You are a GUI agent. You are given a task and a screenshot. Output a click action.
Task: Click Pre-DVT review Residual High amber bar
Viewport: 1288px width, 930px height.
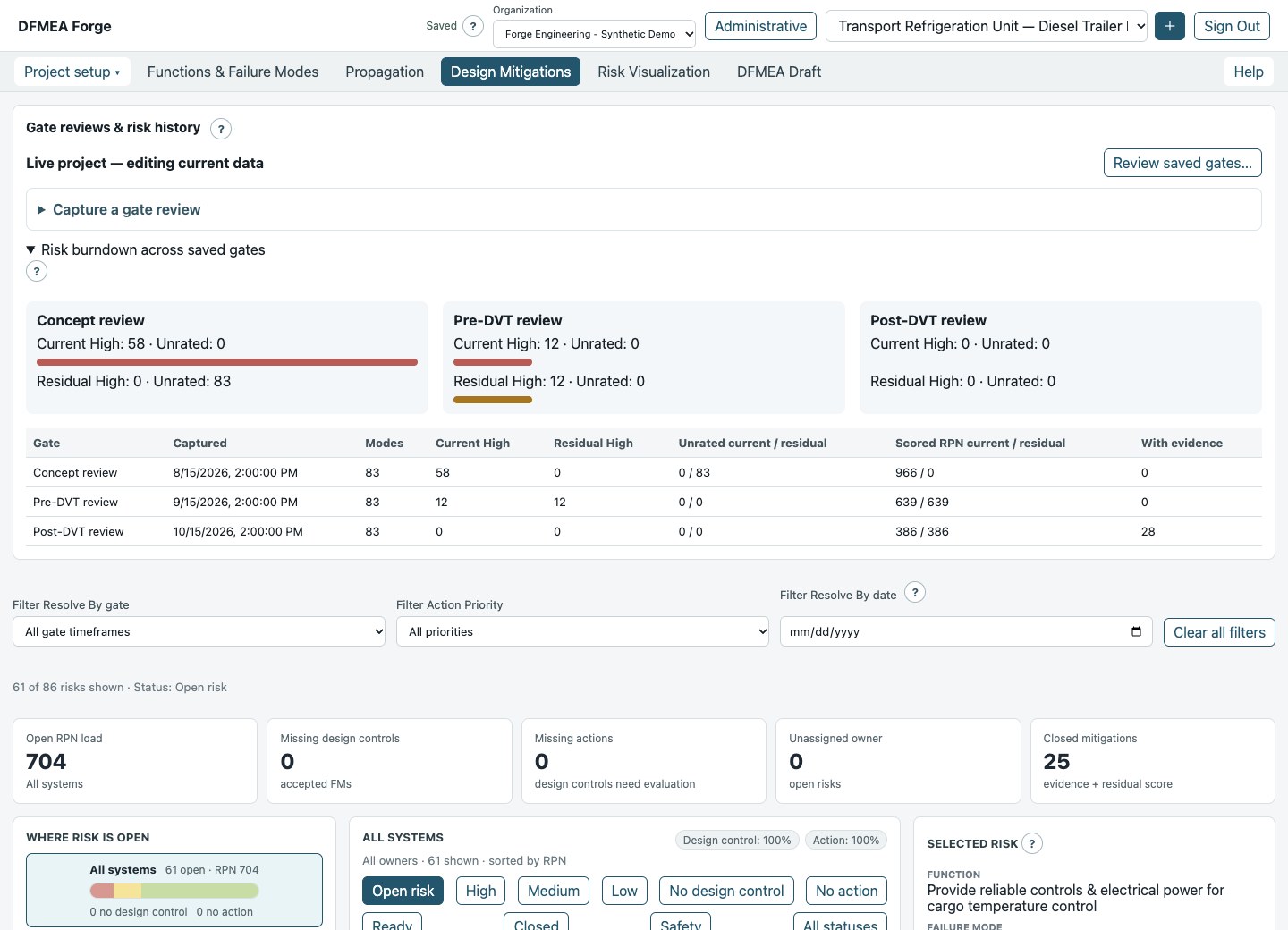pyautogui.click(x=493, y=400)
